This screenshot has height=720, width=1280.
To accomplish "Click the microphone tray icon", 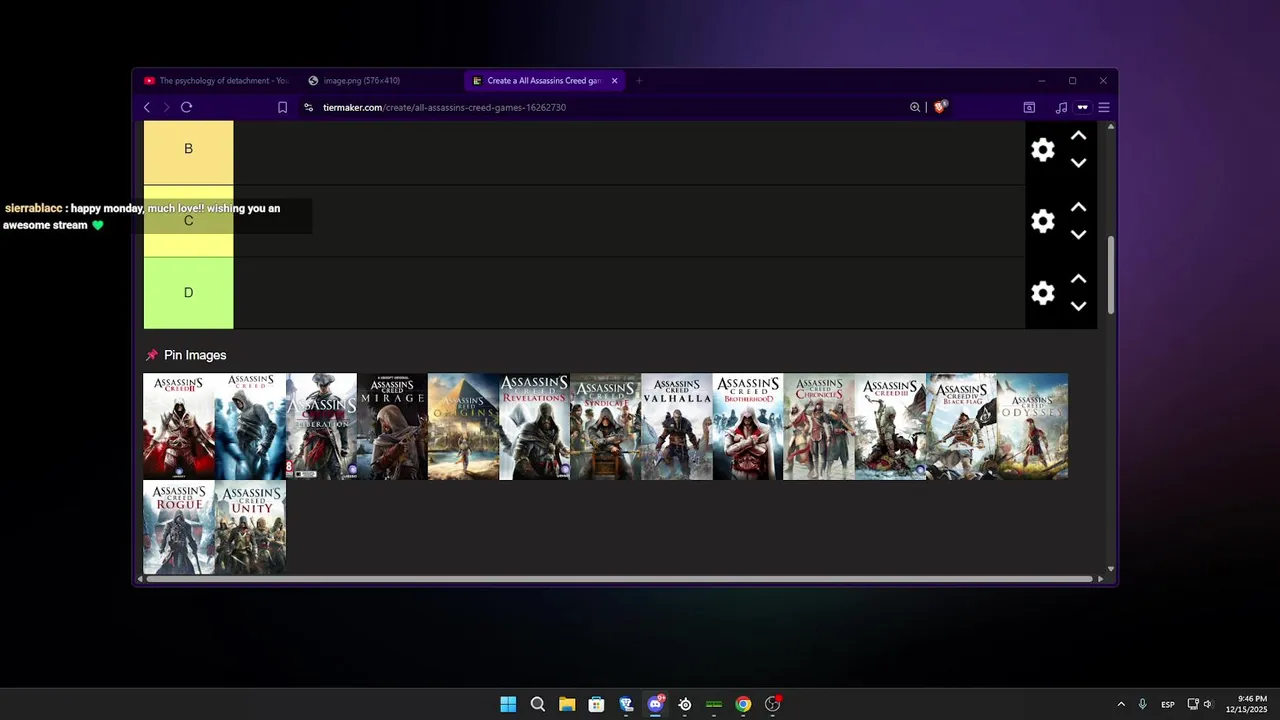I will (x=1142, y=704).
